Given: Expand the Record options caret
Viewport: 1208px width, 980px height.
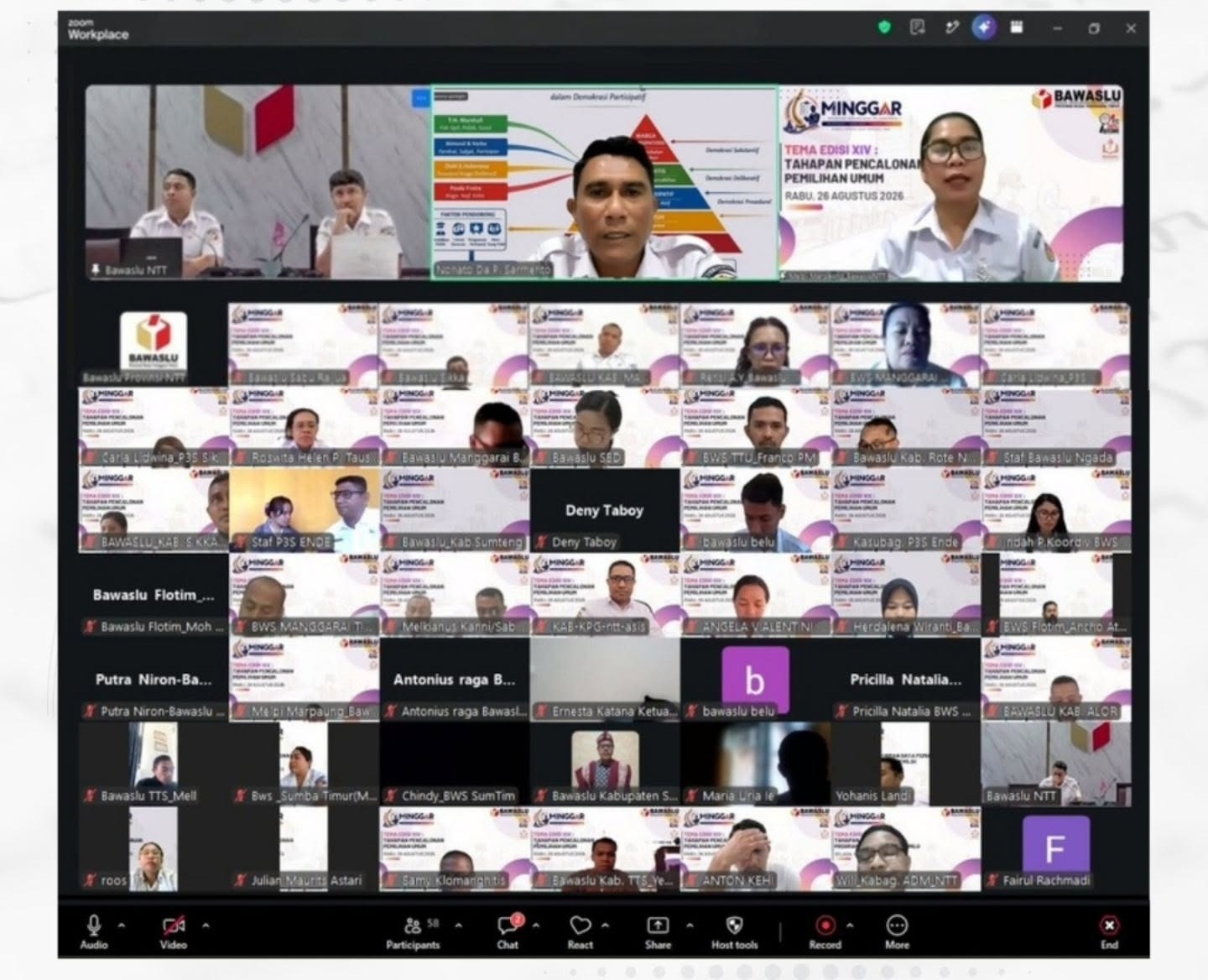Looking at the screenshot, I should (x=850, y=925).
